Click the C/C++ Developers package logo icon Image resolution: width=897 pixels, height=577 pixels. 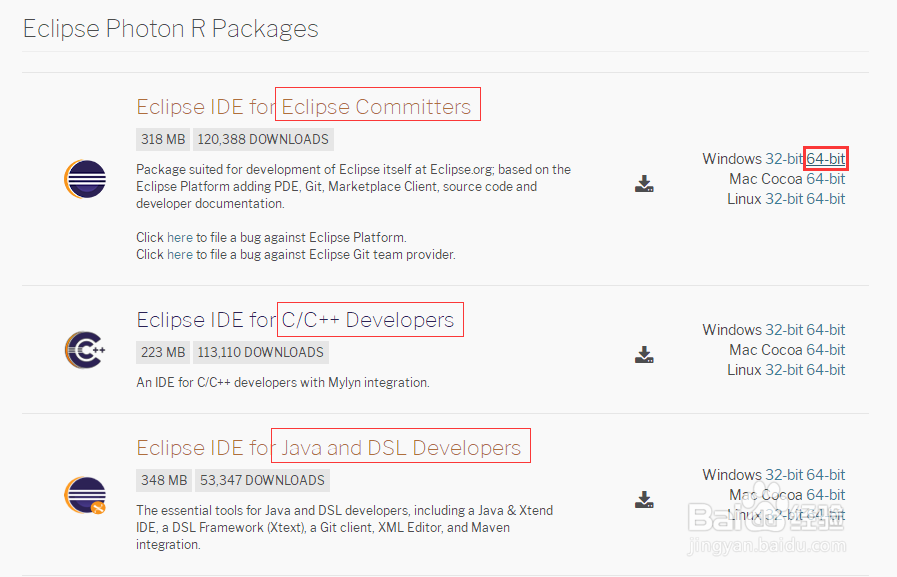(85, 350)
